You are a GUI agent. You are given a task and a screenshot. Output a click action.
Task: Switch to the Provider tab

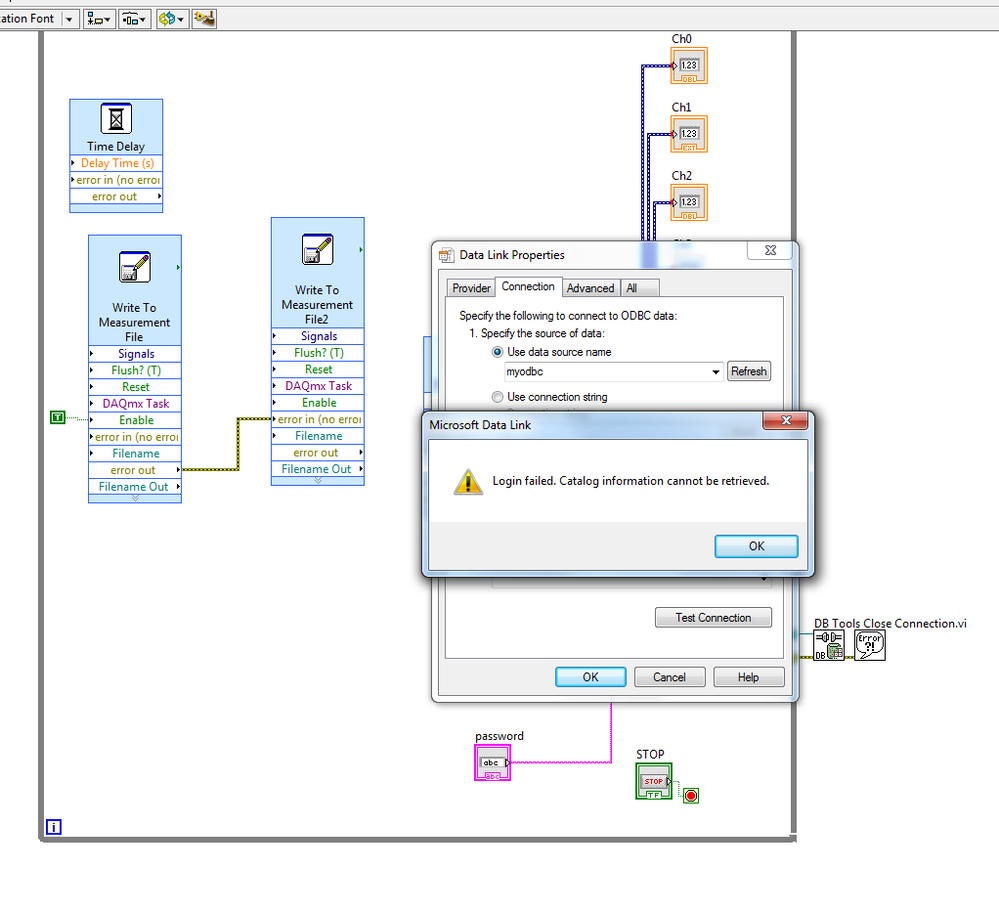(471, 288)
